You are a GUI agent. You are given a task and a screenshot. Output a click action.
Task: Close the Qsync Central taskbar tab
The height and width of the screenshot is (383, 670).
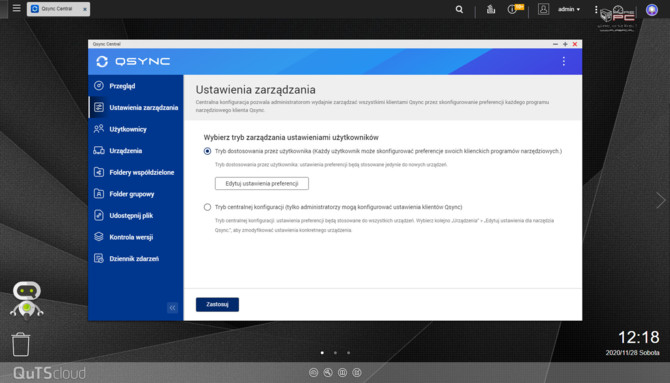point(85,9)
